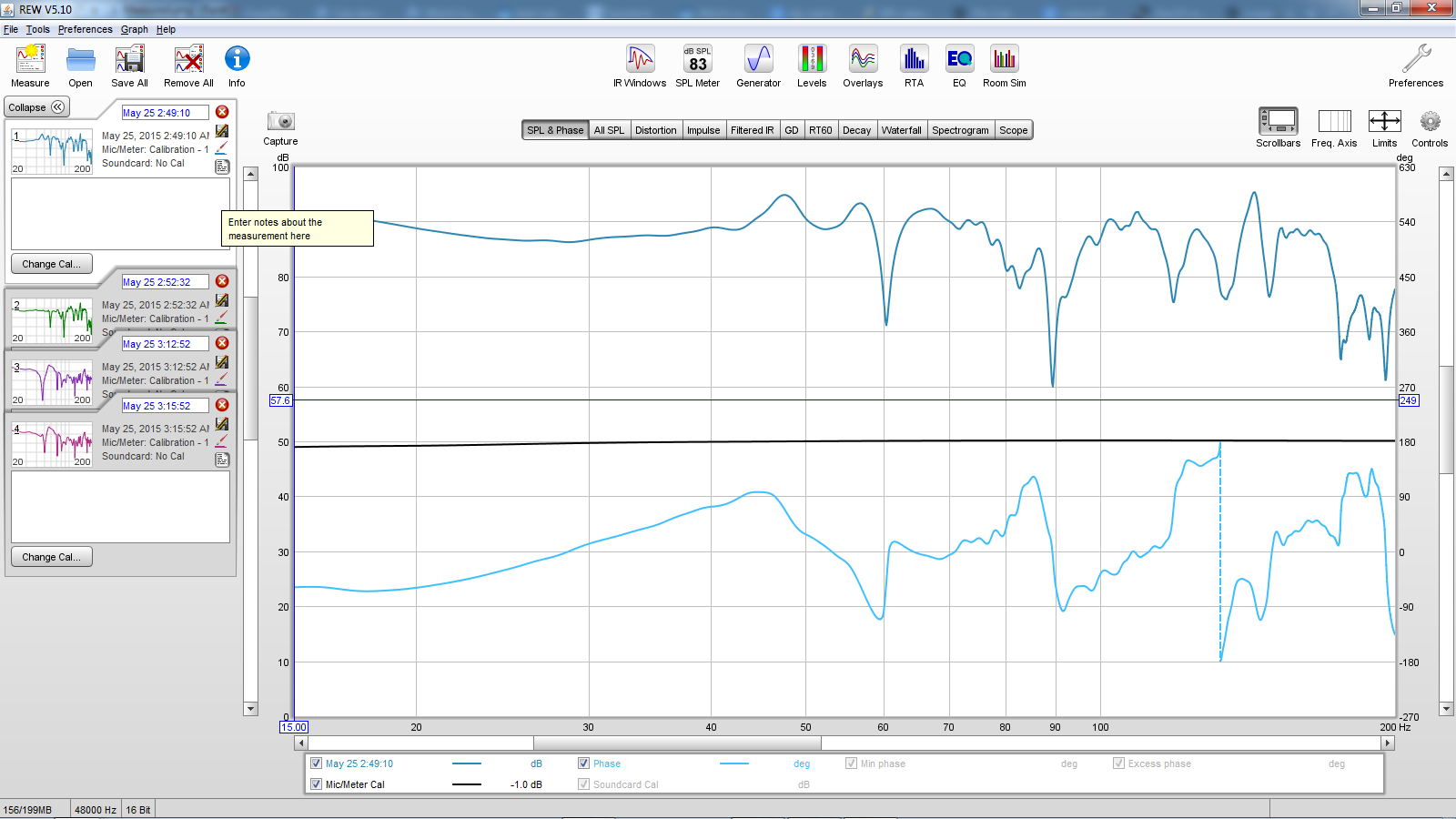Select measurement 3 thumbnail

tap(52, 382)
